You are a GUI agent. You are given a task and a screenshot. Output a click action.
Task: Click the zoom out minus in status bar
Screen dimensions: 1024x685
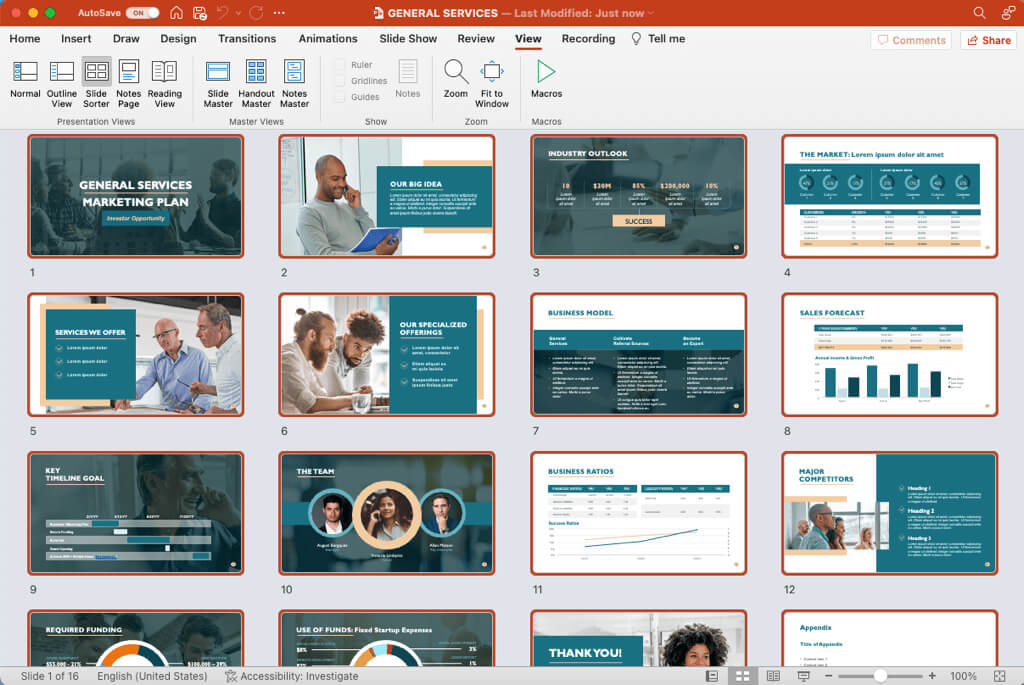point(829,676)
